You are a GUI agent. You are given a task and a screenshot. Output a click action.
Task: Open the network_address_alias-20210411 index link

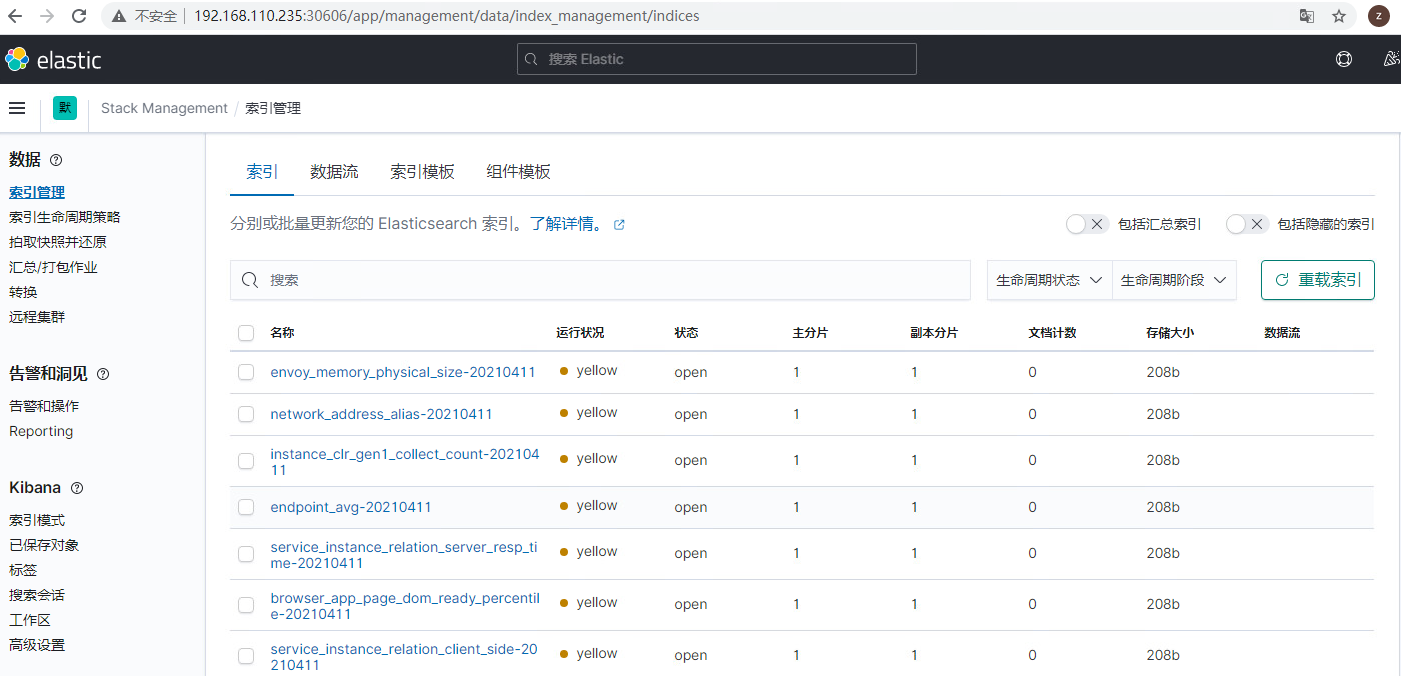[381, 414]
